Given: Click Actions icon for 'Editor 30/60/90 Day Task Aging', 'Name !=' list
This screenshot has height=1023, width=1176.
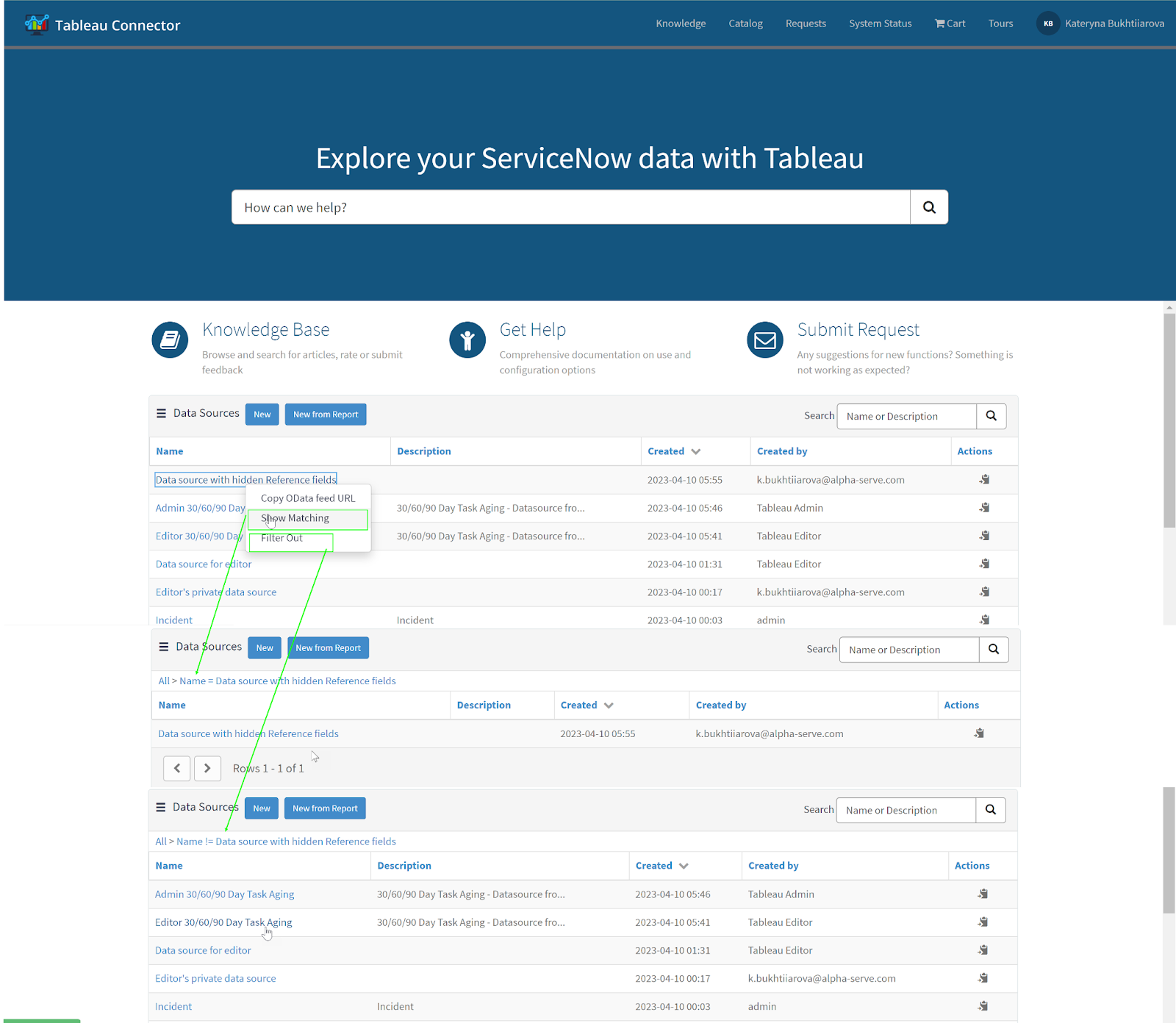Looking at the screenshot, I should coord(983,922).
